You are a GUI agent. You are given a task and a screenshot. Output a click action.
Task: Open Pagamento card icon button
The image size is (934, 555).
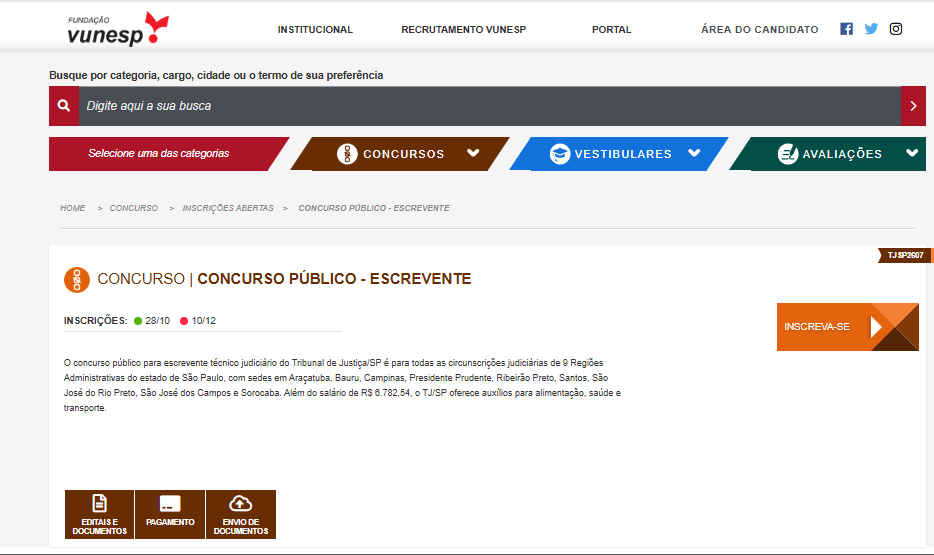pos(170,504)
